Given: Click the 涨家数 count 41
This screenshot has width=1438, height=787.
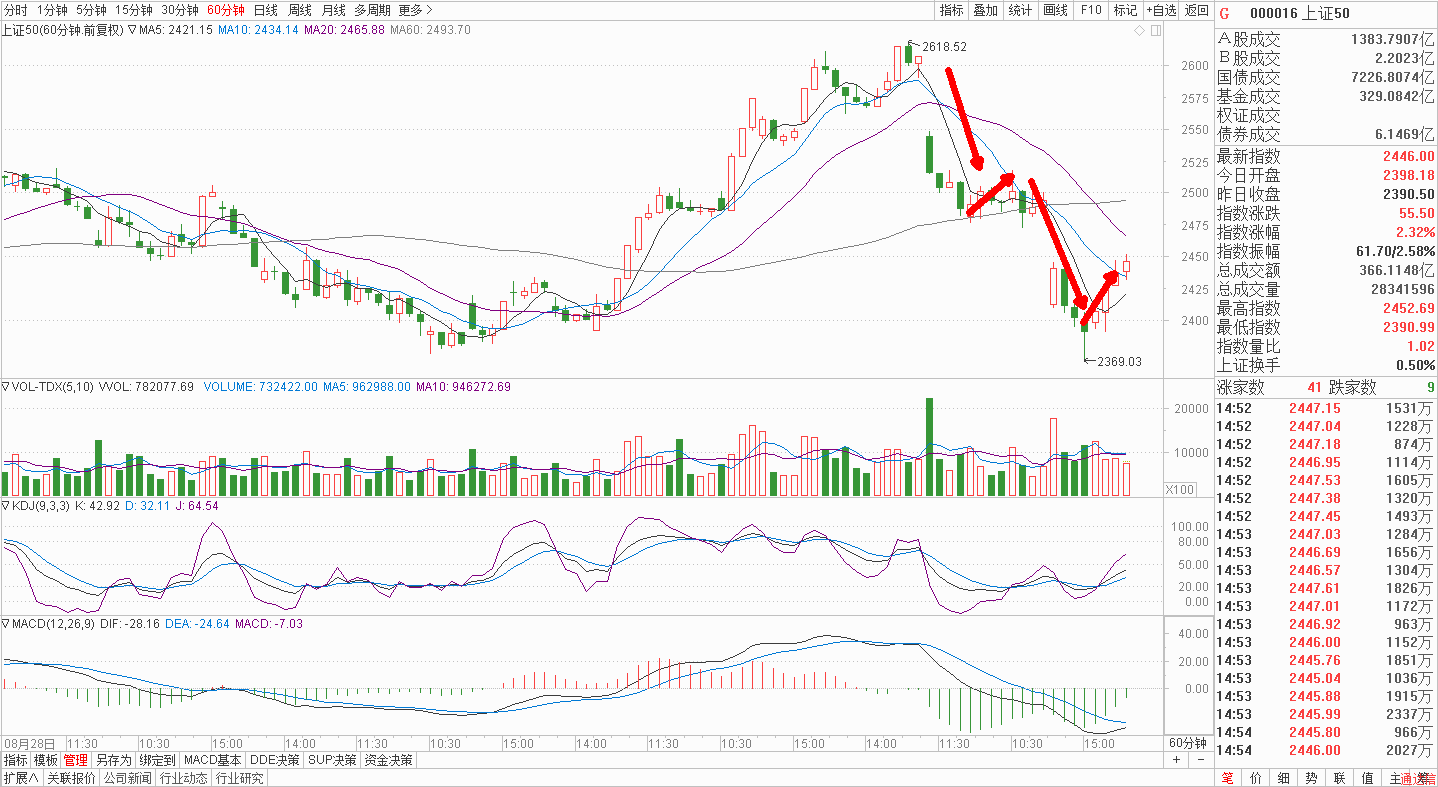Looking at the screenshot, I should pos(1314,387).
